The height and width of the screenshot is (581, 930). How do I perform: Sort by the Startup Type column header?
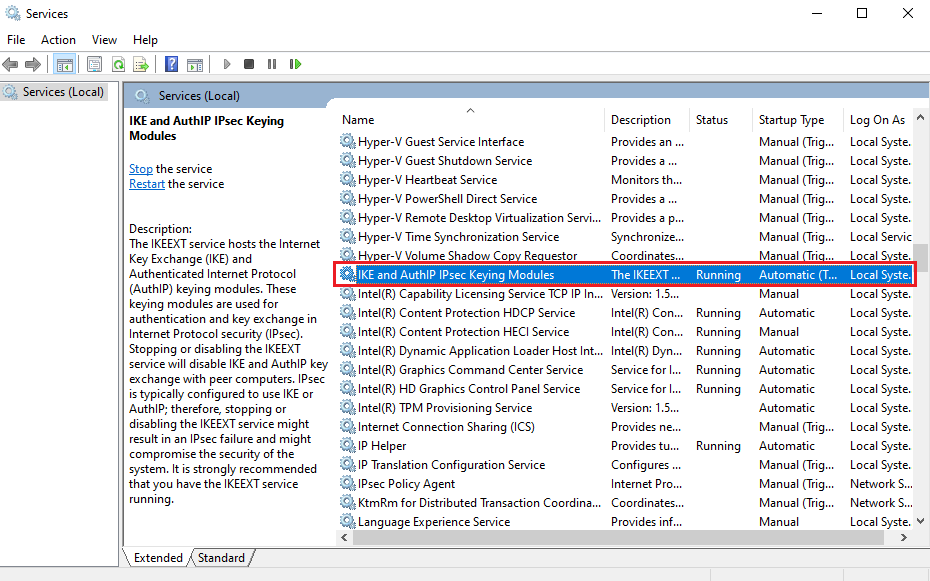tap(791, 120)
